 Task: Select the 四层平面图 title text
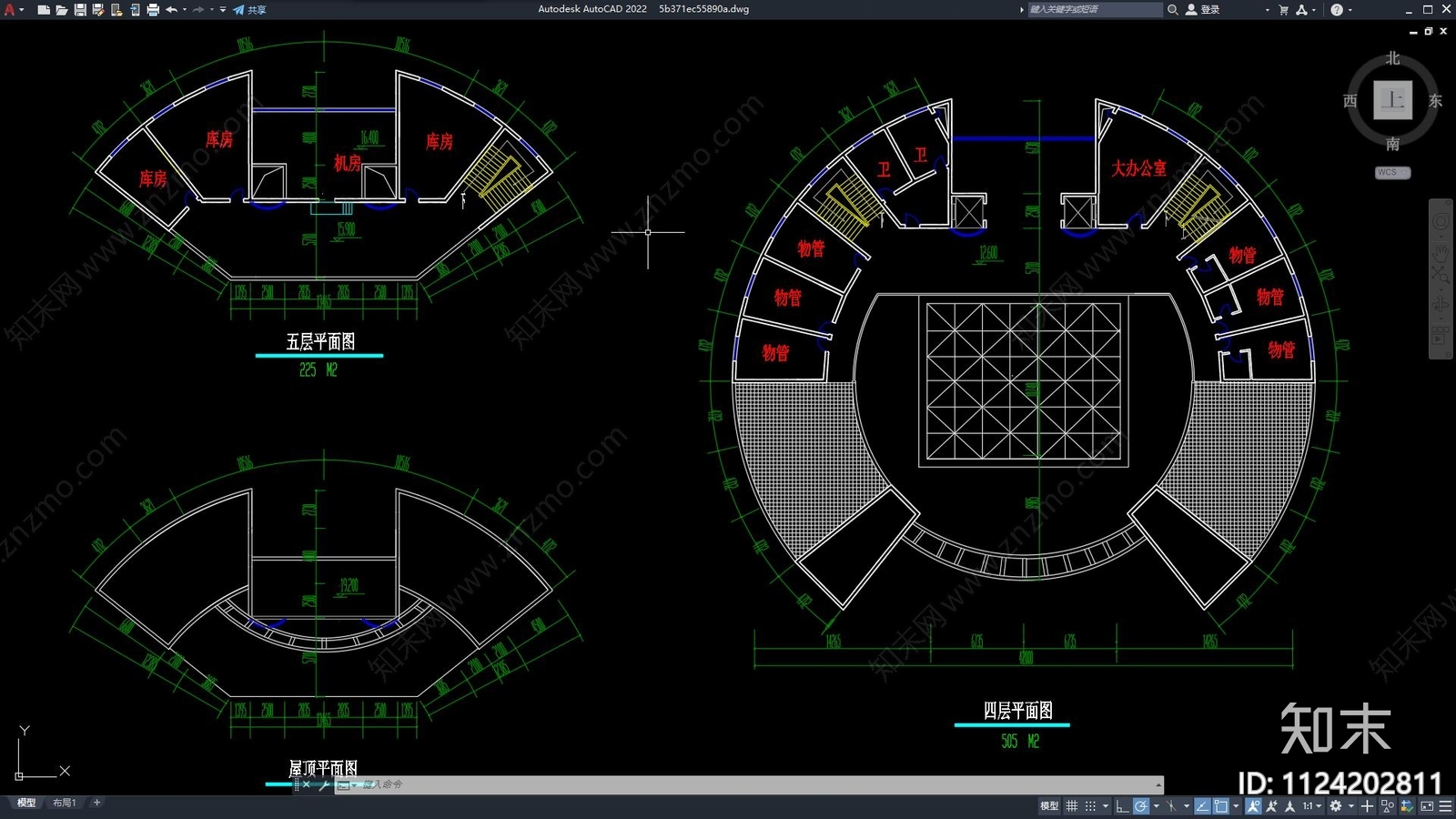pyautogui.click(x=1017, y=711)
